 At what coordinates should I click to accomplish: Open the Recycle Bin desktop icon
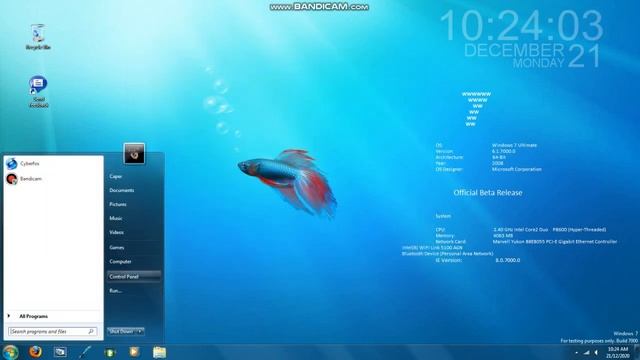point(38,37)
